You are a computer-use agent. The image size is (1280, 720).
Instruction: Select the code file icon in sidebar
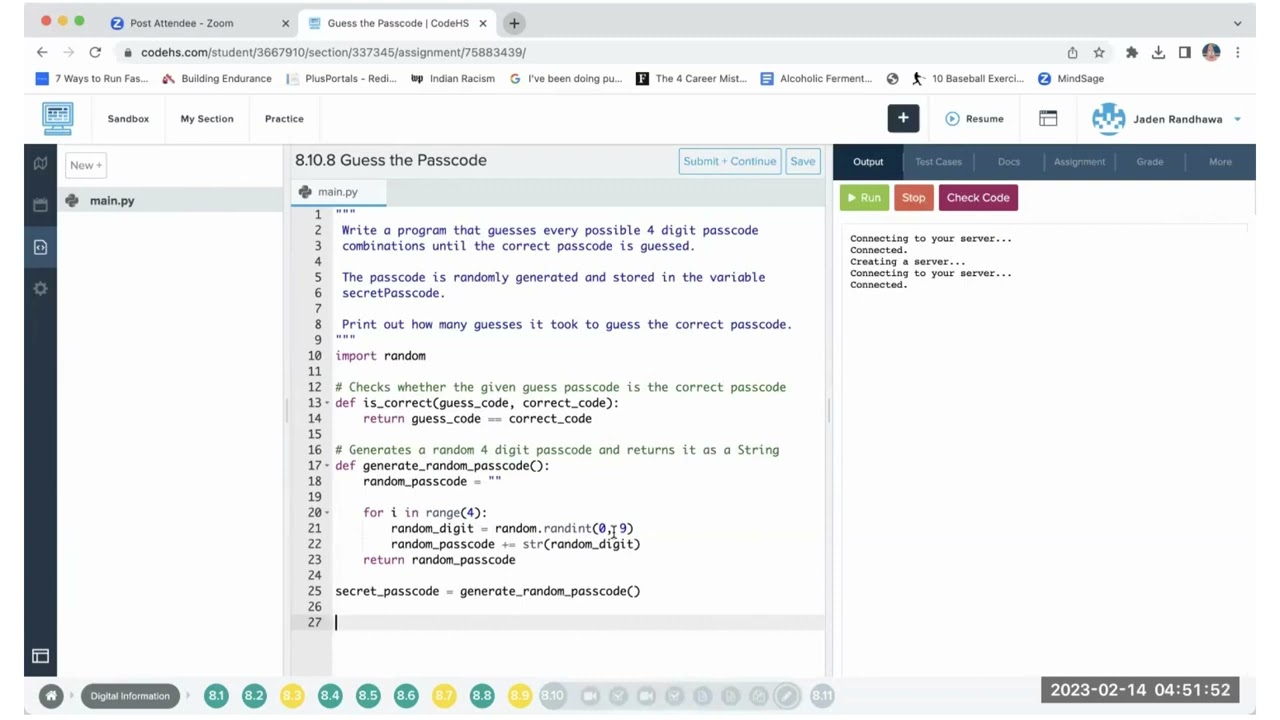coord(40,247)
